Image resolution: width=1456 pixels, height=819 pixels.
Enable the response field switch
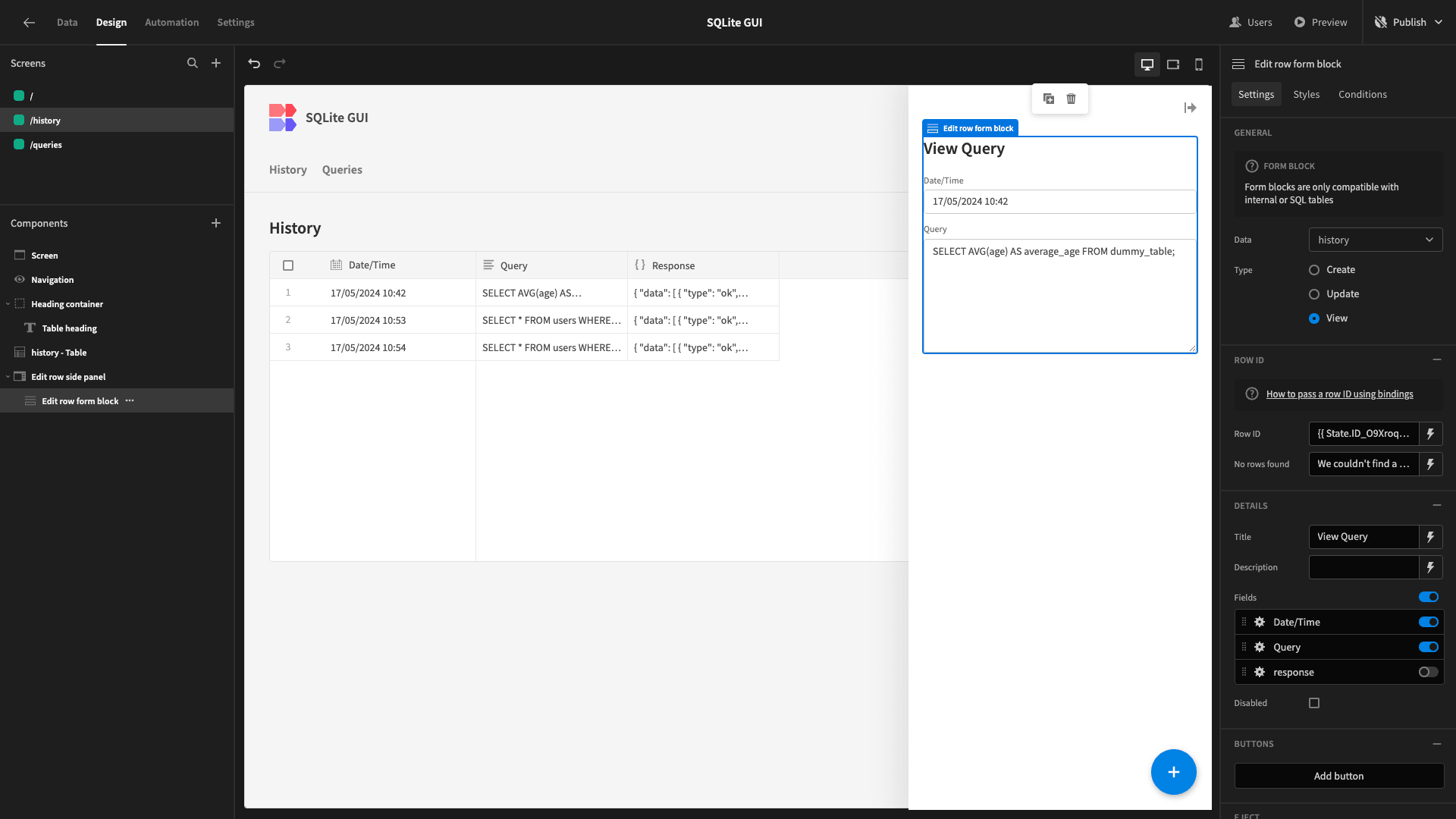point(1429,672)
